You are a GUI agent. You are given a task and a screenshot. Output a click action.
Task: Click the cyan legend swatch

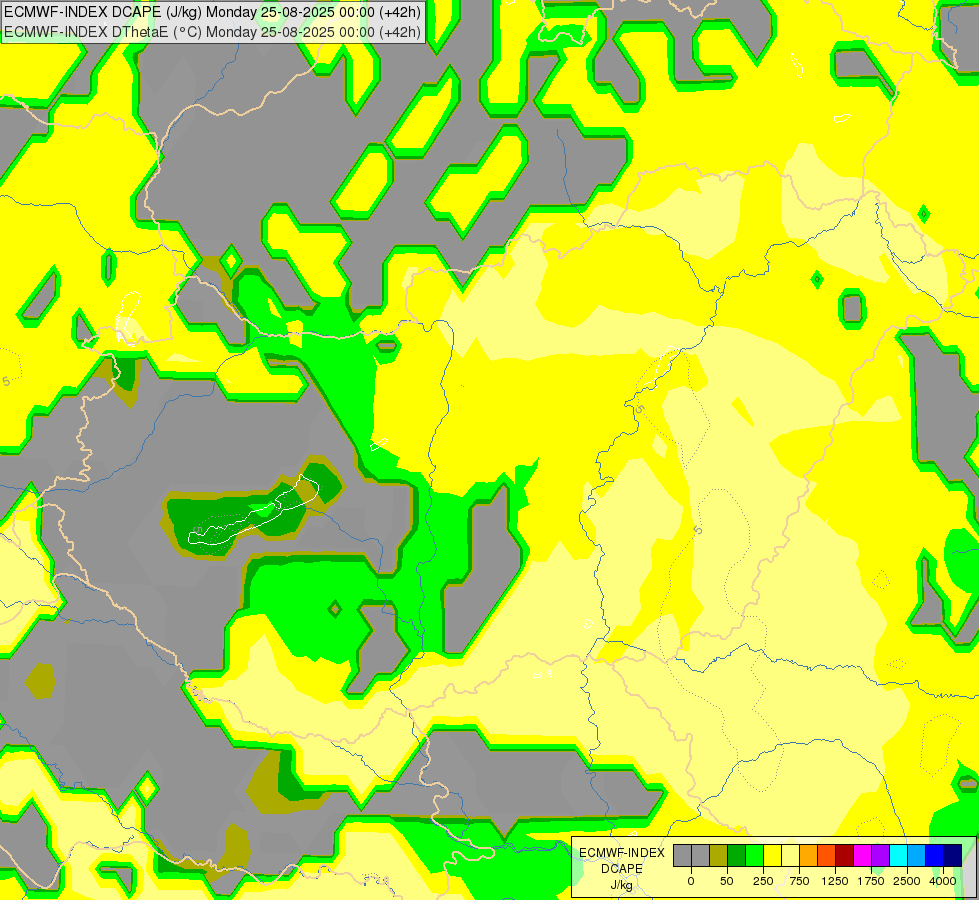point(898,855)
